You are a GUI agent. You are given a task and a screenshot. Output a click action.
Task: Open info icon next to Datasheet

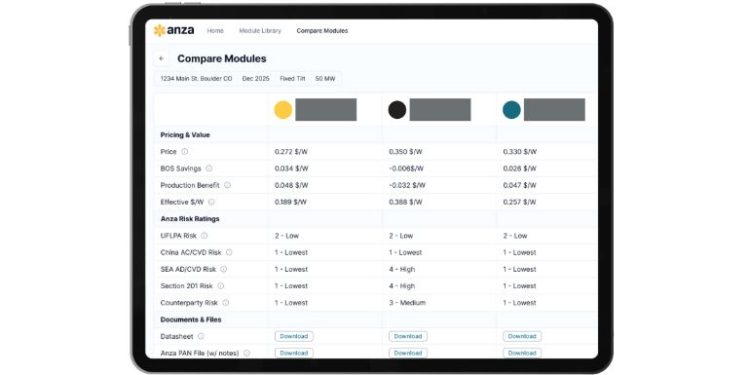pos(201,336)
